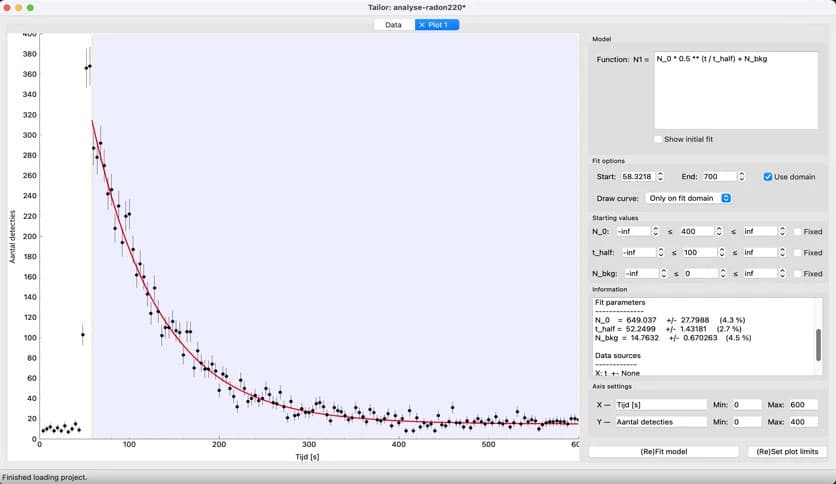Click the N_0 starting value 400 field
Screen dimensions: 836x484
click(696, 231)
